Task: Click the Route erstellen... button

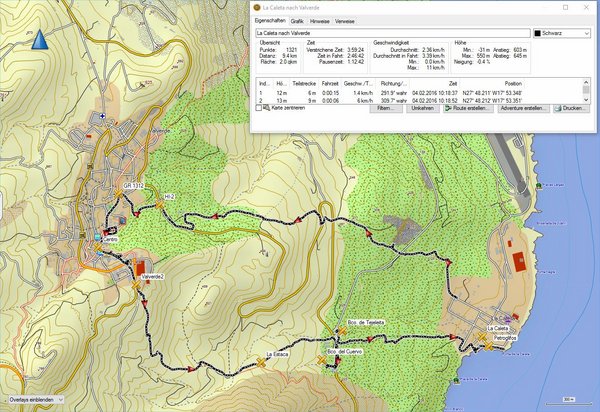Action: click(x=467, y=108)
